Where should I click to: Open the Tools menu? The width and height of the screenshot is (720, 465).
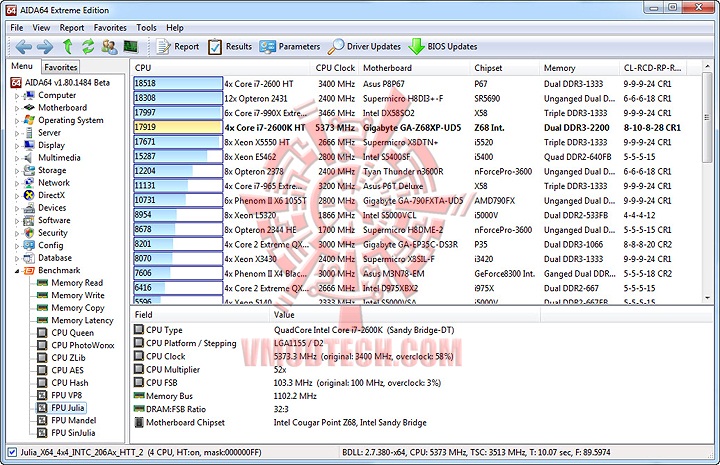(146, 28)
